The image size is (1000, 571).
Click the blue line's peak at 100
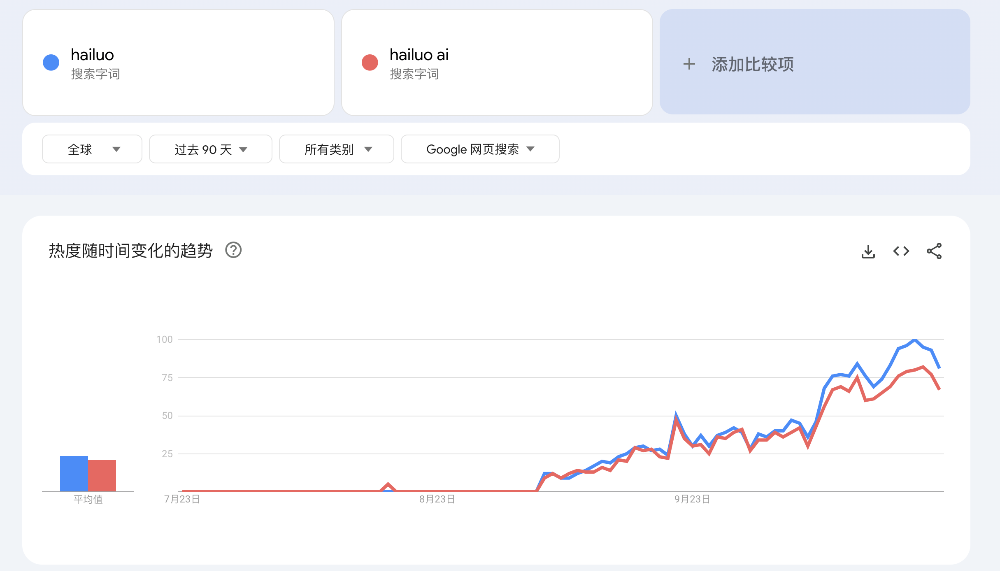coord(915,340)
